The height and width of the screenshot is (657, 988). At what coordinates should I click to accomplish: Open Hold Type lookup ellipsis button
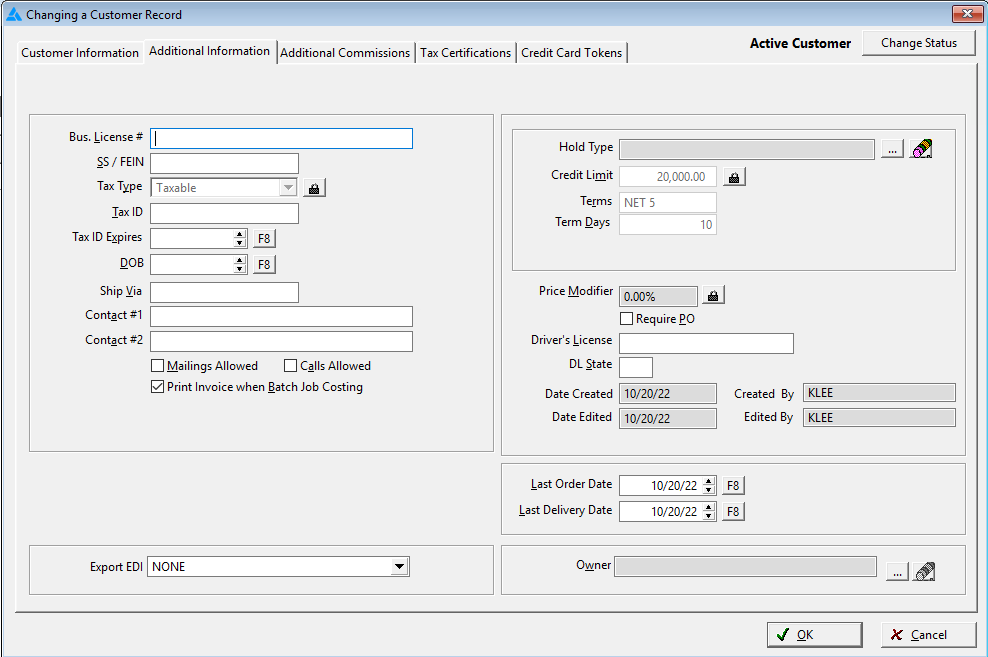892,149
